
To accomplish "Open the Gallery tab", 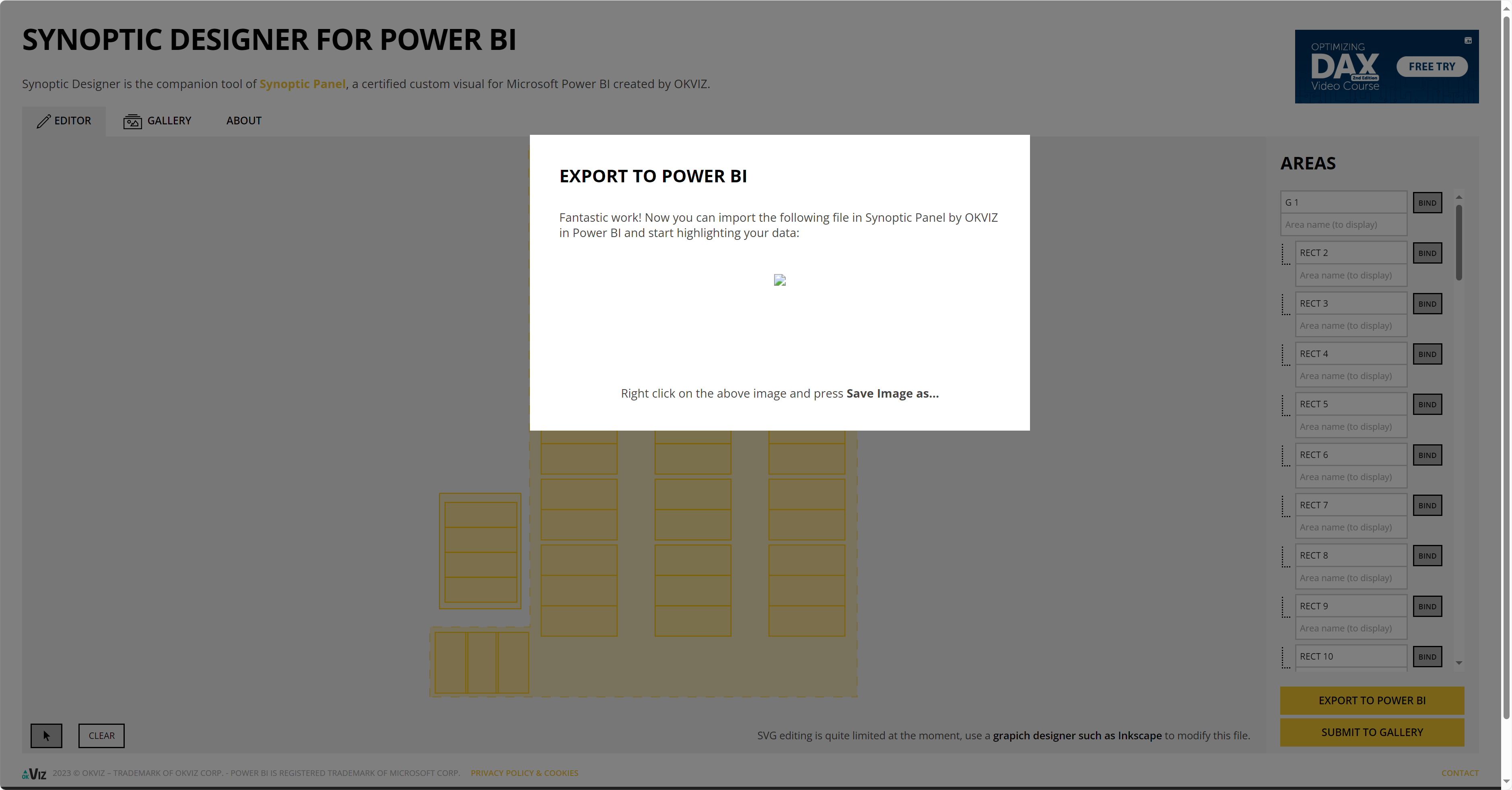I will pos(169,121).
